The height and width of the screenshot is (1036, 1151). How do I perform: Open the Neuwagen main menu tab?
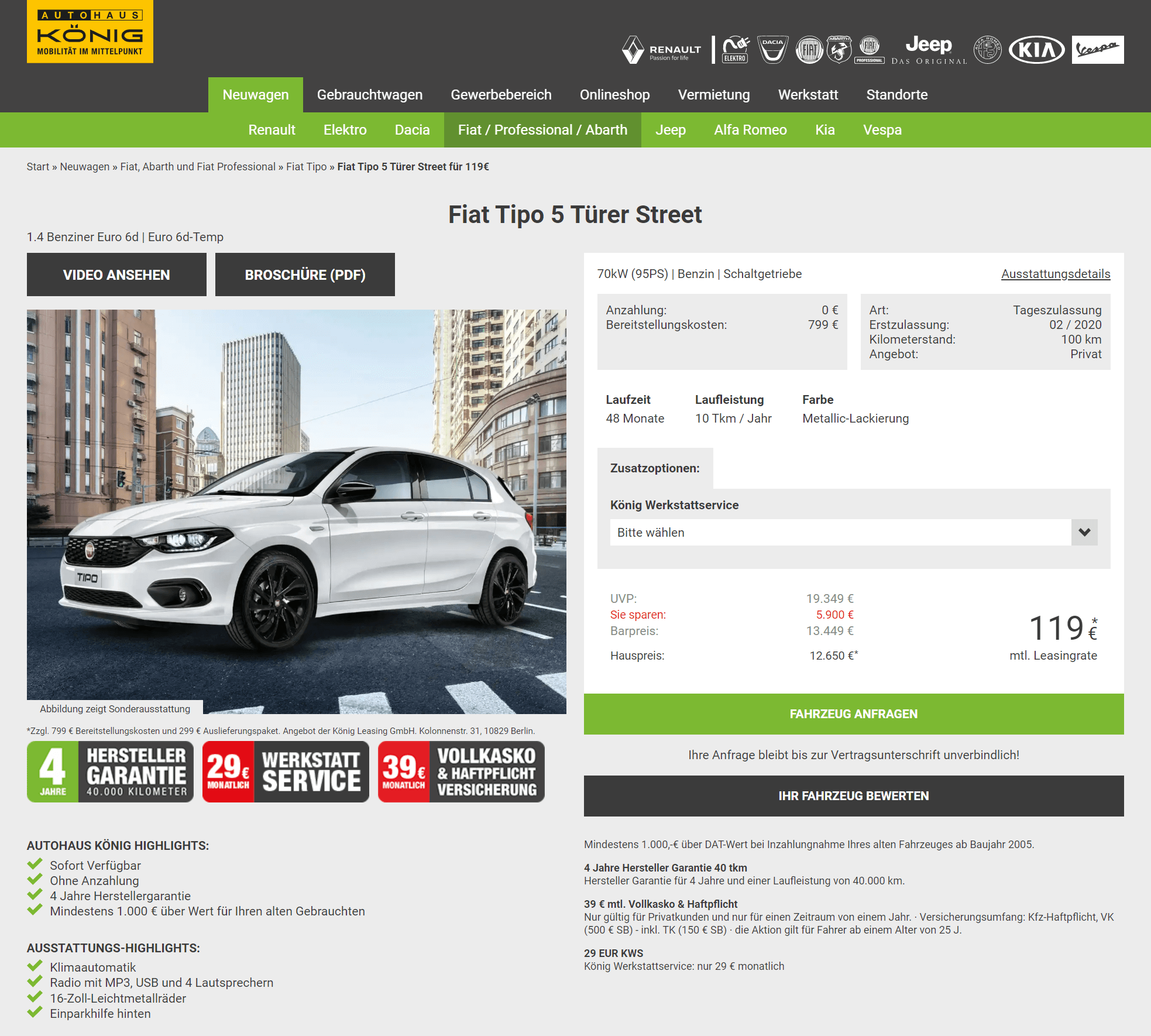(x=256, y=95)
